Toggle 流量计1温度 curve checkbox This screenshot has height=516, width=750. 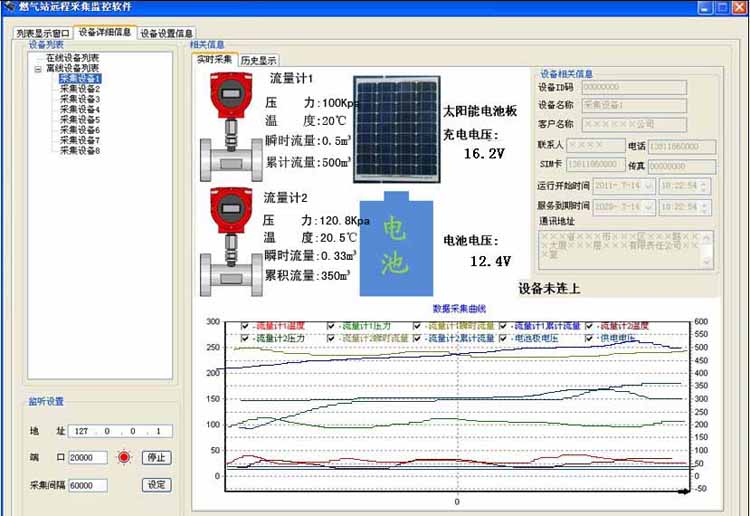[245, 326]
